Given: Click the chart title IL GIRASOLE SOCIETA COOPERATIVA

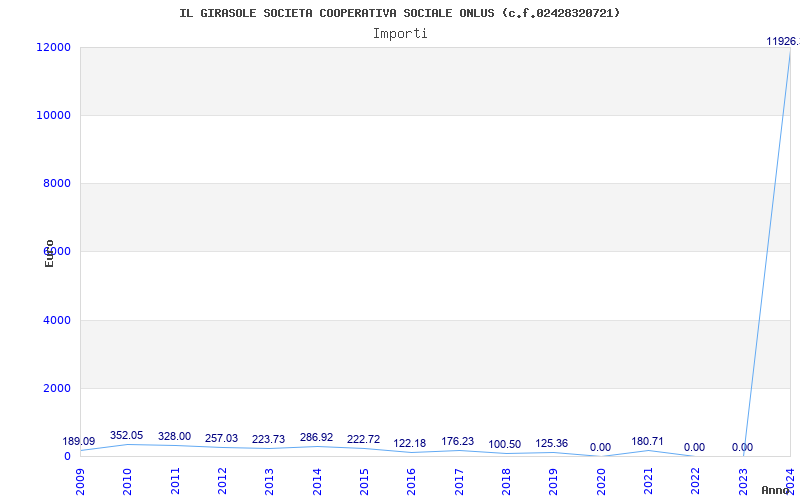Looking at the screenshot, I should pos(400,13).
